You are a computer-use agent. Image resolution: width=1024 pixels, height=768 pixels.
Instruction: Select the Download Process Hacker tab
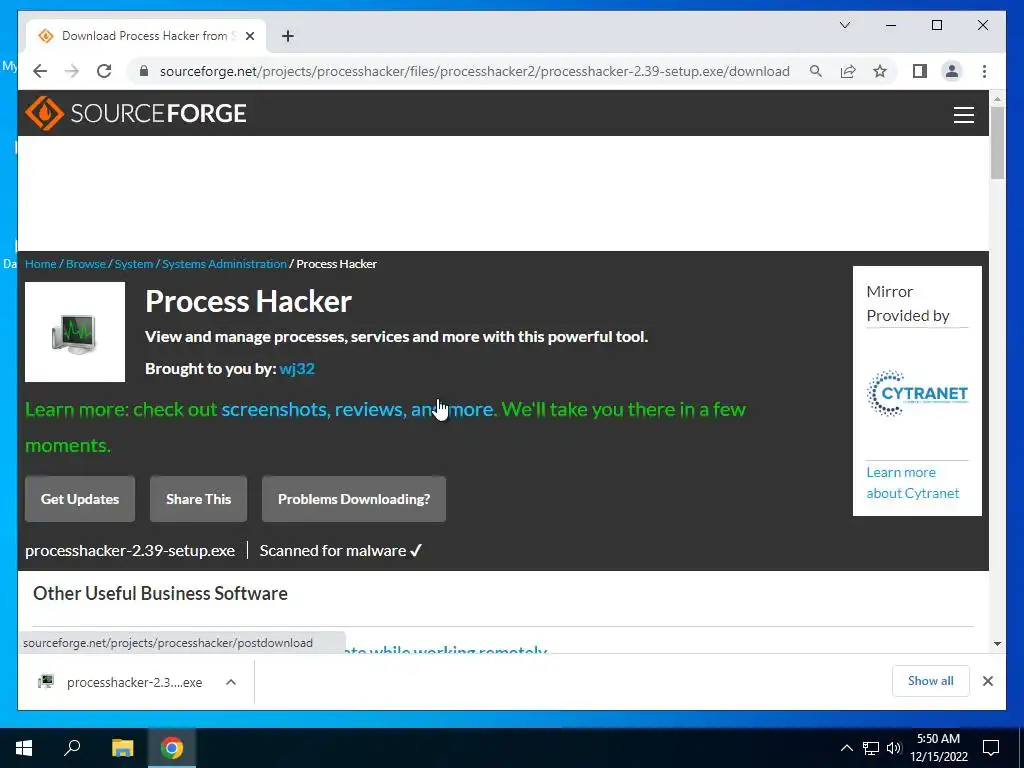click(x=145, y=36)
